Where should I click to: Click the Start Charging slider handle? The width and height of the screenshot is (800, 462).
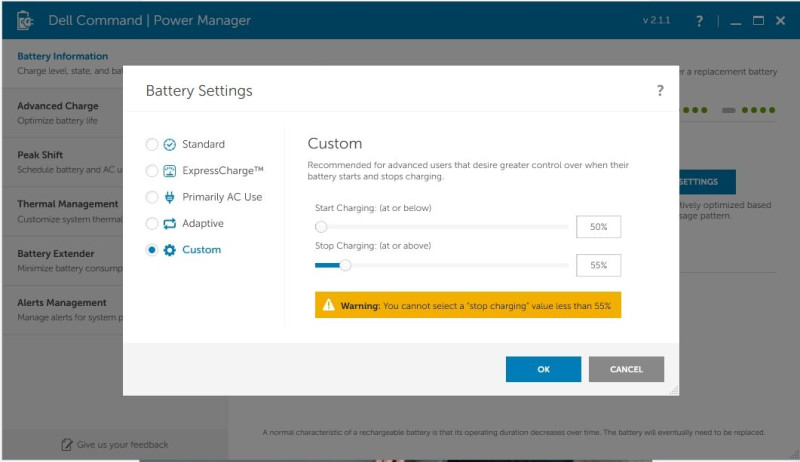coord(321,227)
